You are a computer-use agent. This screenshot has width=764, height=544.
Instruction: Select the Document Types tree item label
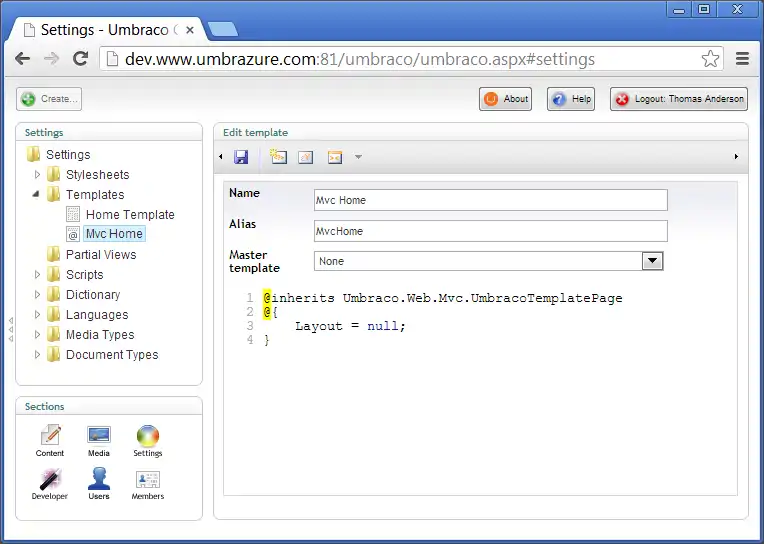pyautogui.click(x=112, y=354)
